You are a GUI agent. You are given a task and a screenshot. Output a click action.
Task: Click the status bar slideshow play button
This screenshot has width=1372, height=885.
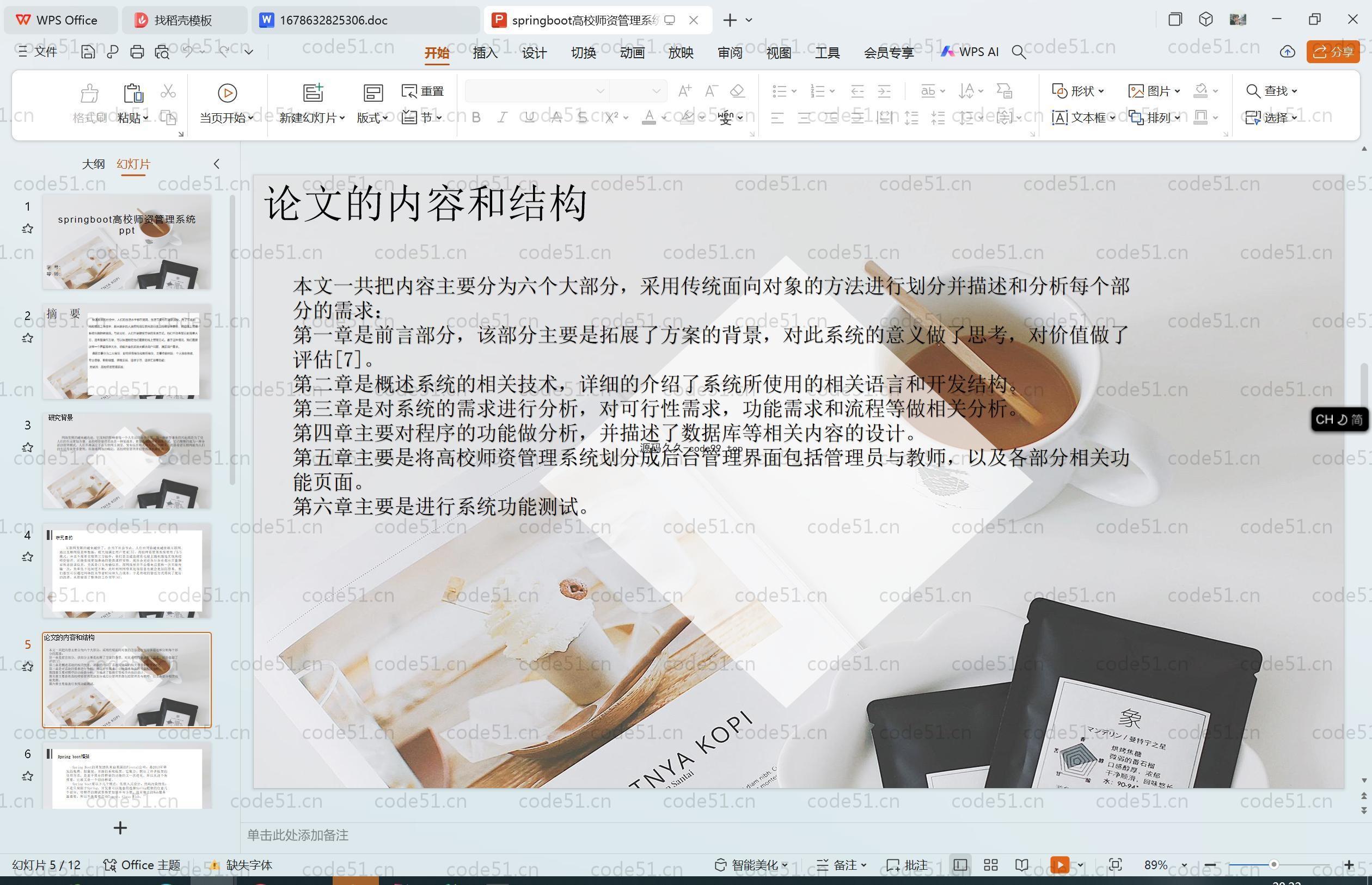pos(1059,865)
